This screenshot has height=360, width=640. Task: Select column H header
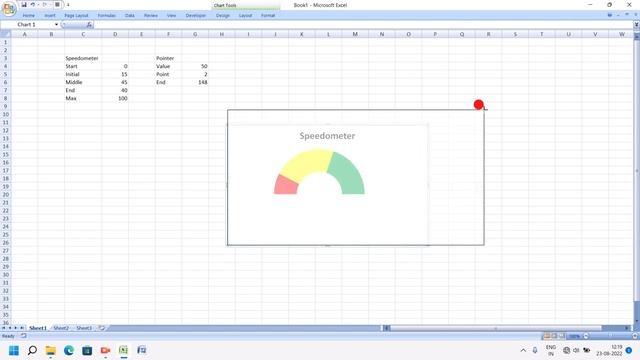[x=222, y=34]
